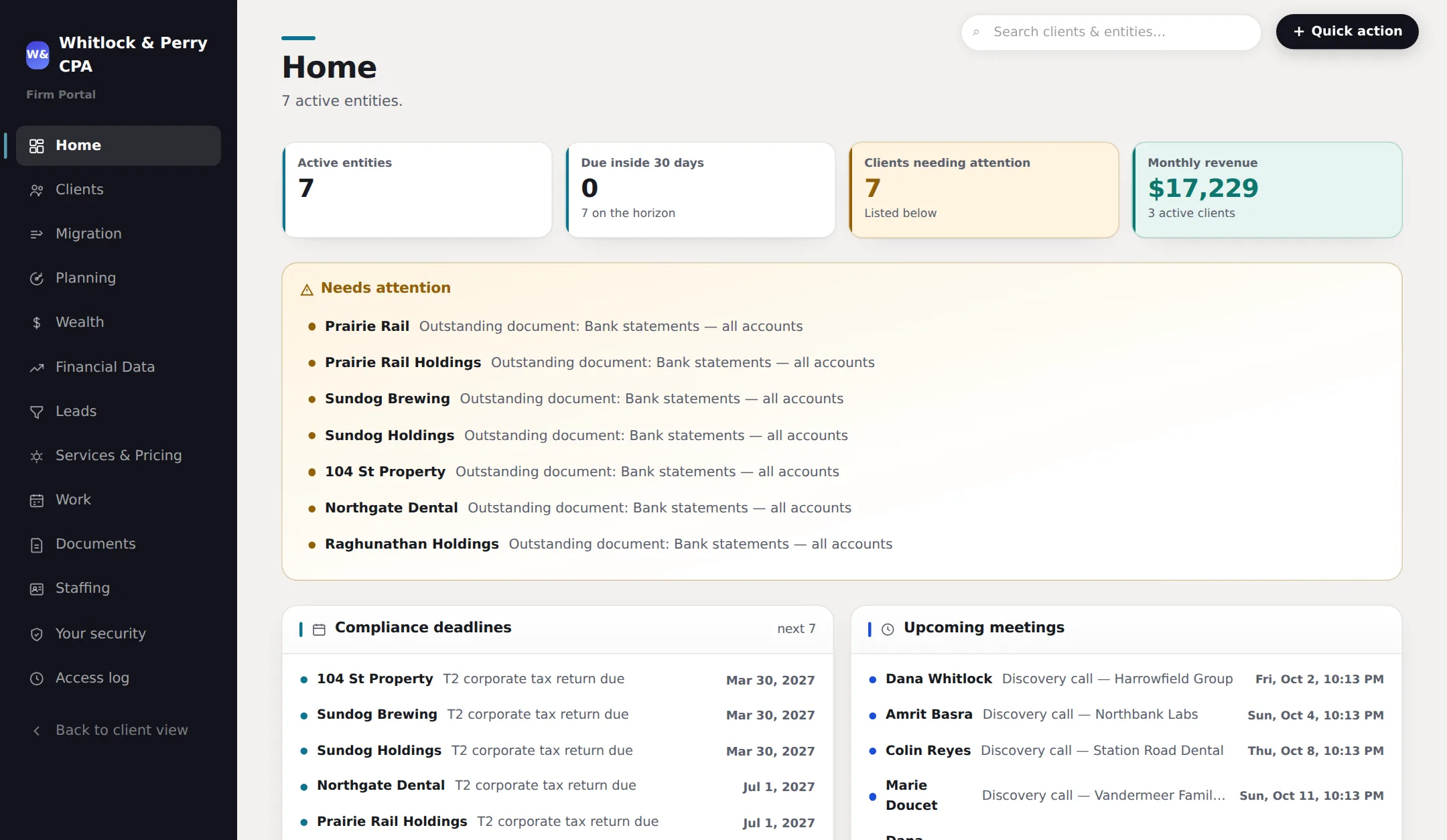This screenshot has height=840, width=1447.
Task: Click the Migration arrow icon
Action: [37, 234]
